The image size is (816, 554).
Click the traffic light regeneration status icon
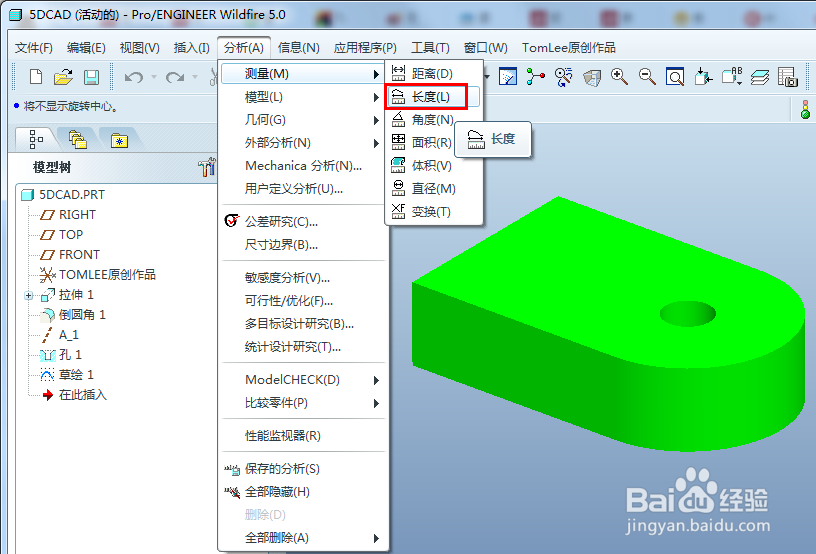tap(805, 110)
